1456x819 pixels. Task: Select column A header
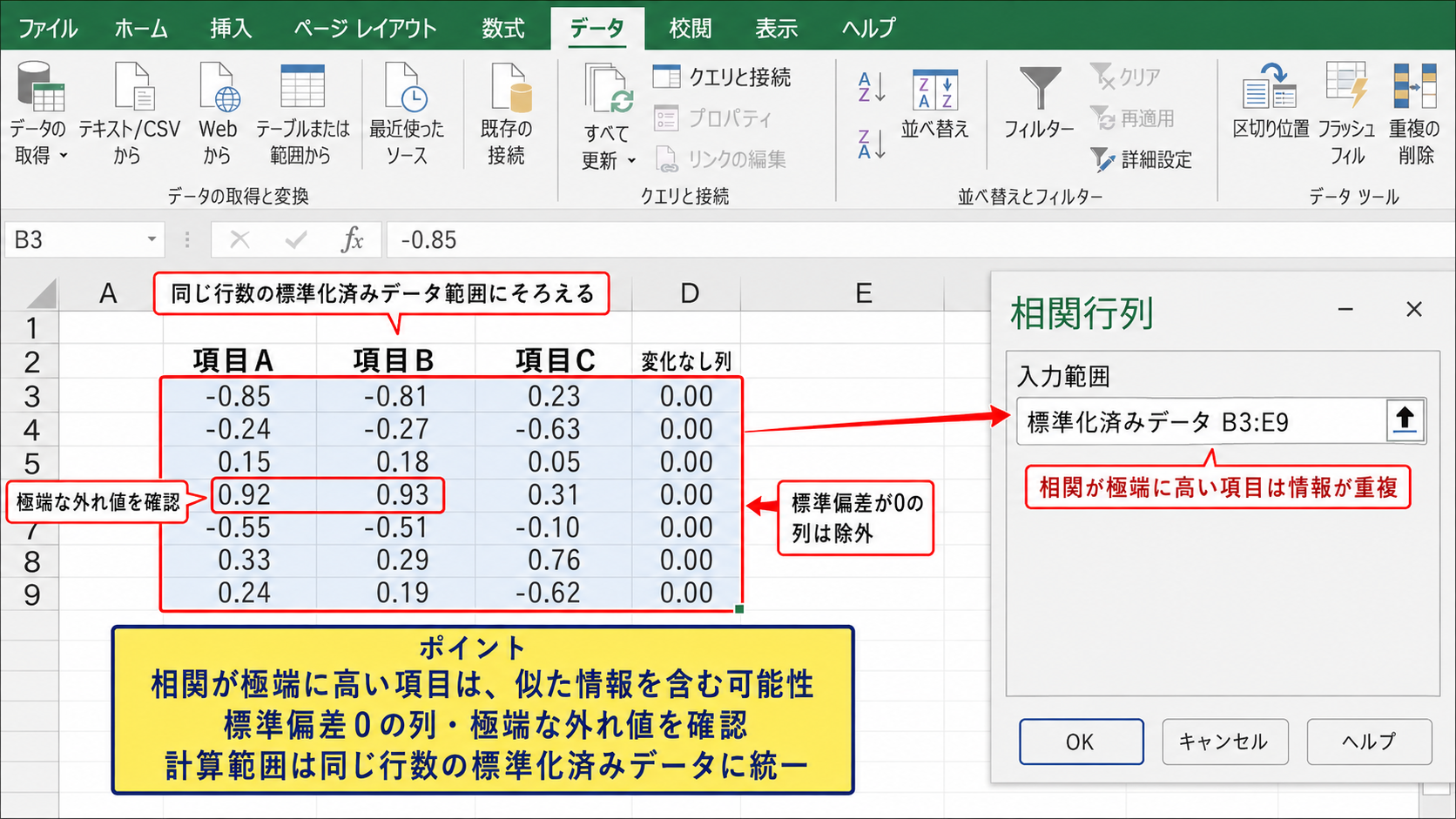click(x=109, y=294)
